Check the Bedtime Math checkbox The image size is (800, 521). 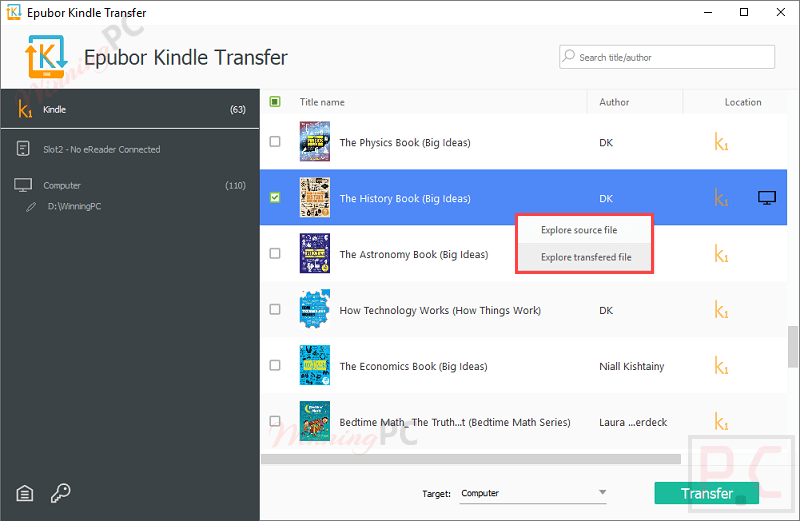(275, 421)
